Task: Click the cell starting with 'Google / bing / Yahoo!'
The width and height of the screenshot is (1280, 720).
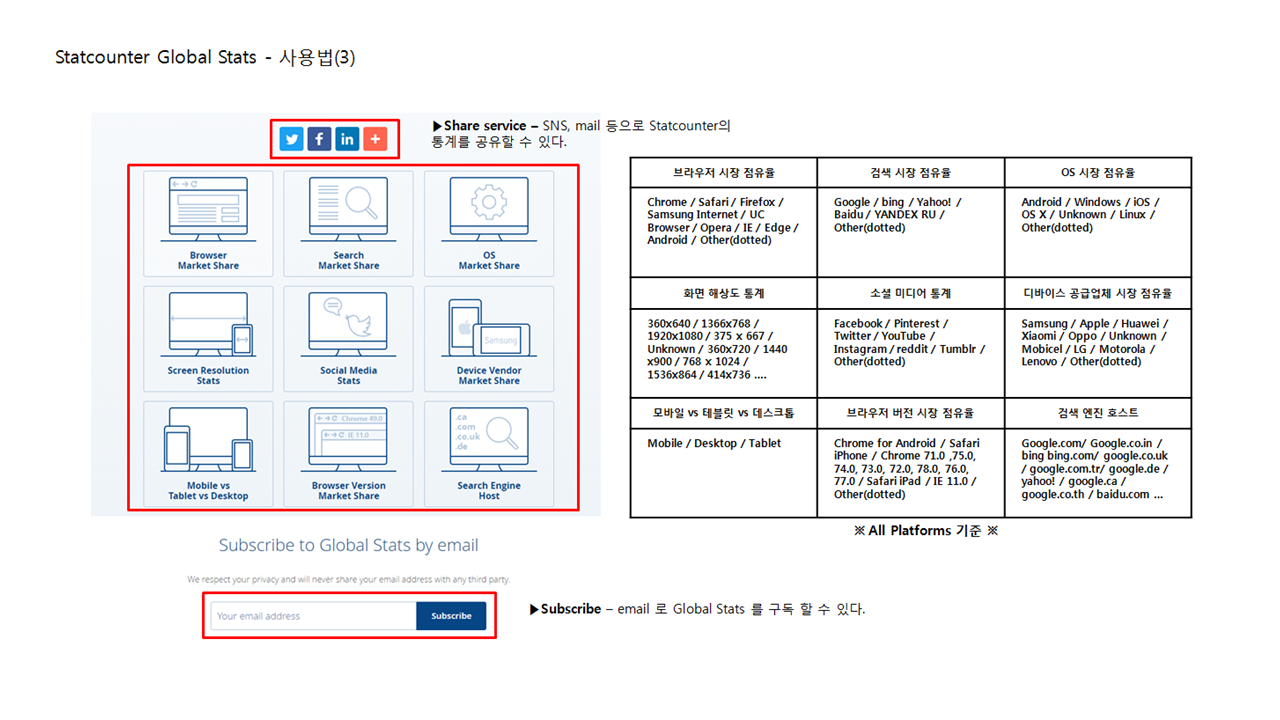Action: (910, 232)
